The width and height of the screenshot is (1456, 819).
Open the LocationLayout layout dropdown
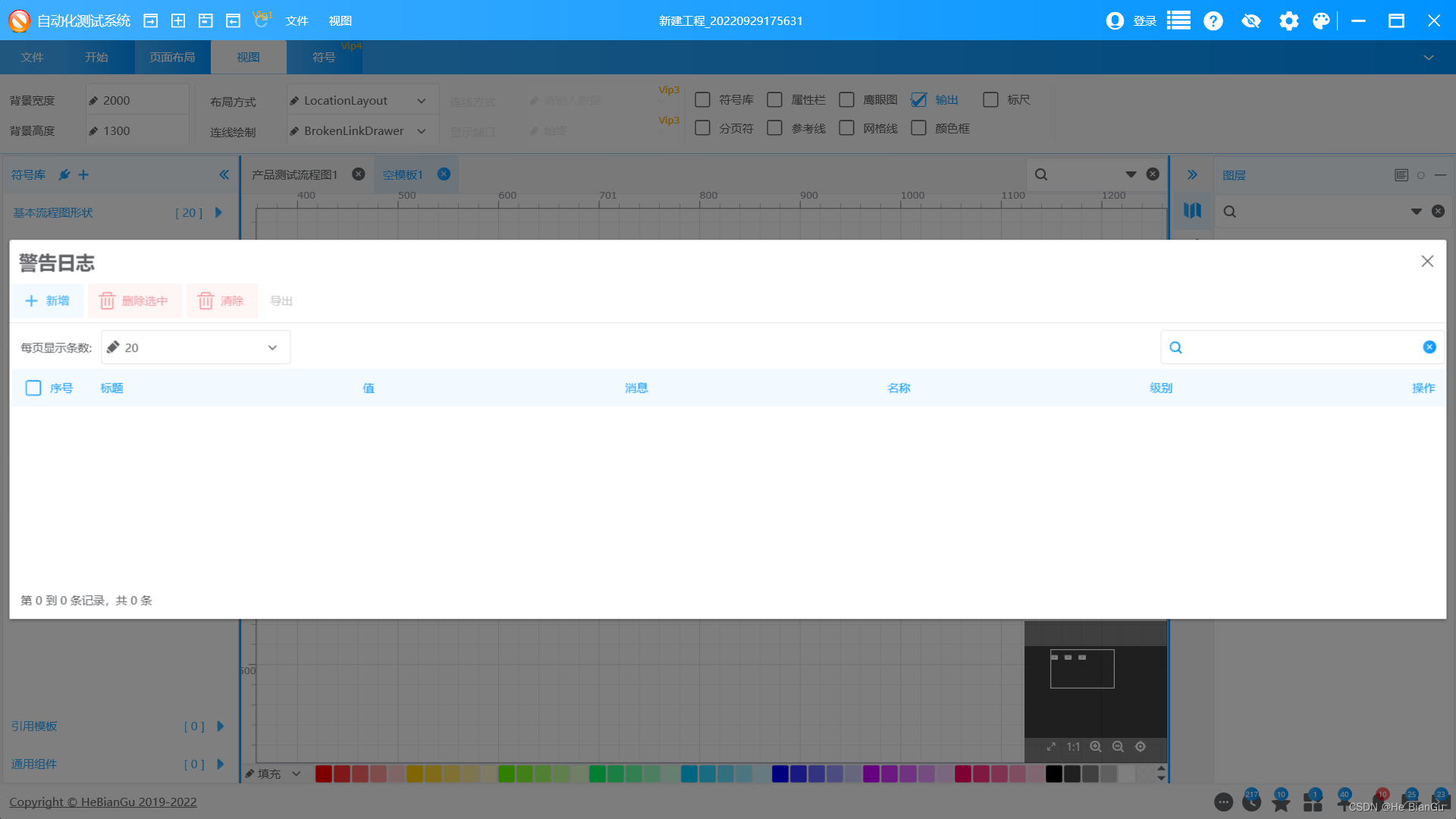[x=422, y=99]
